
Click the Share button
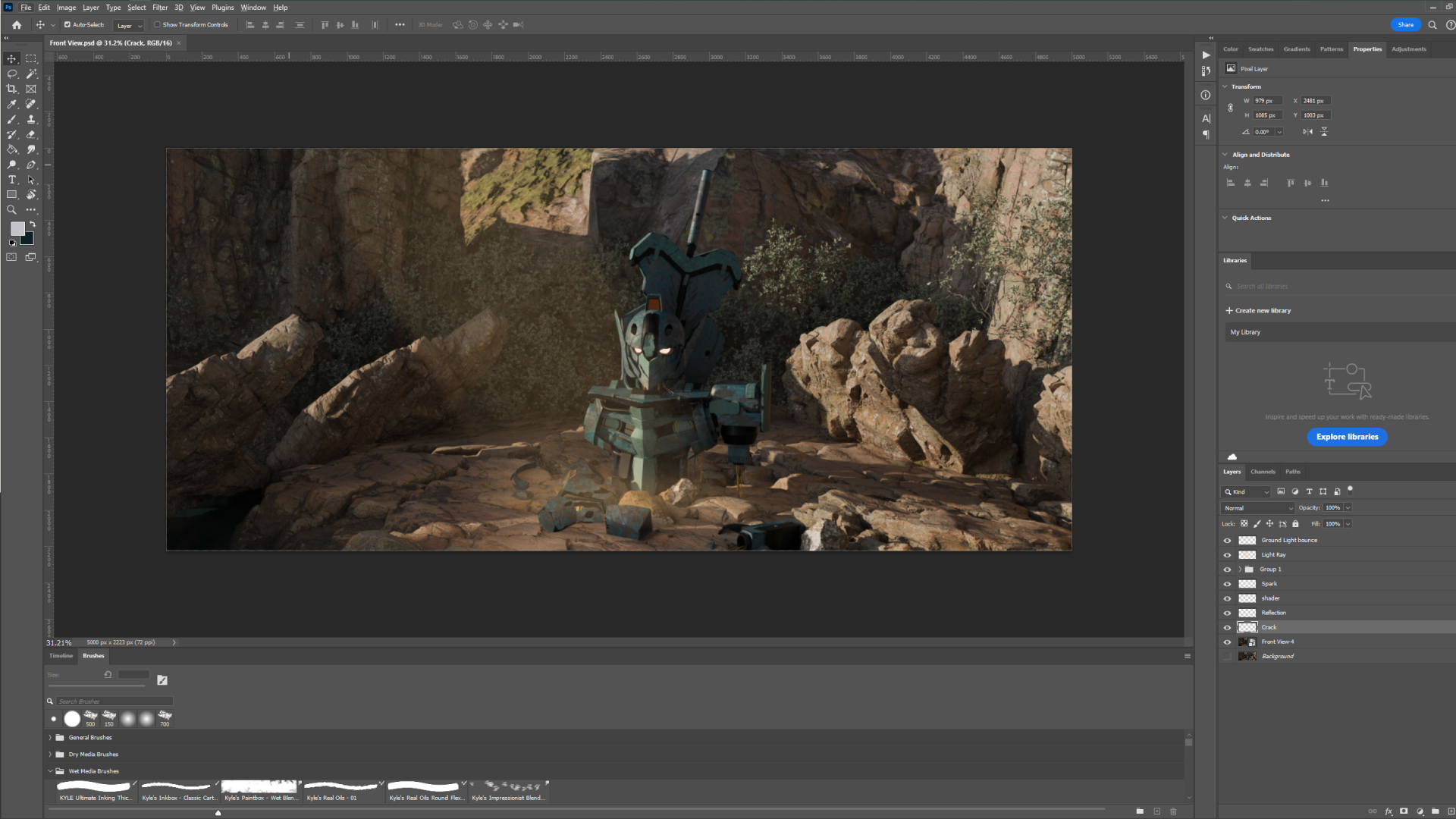point(1405,25)
